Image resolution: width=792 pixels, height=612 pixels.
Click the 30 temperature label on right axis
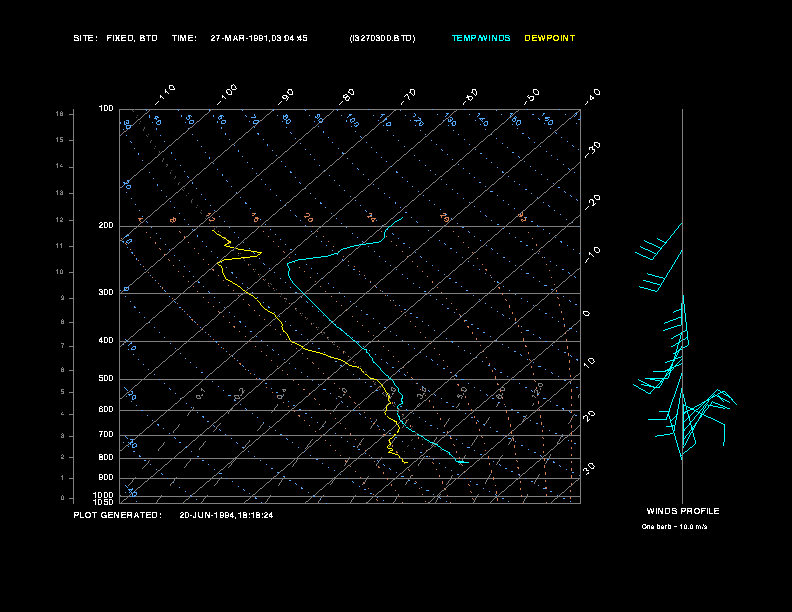point(589,468)
